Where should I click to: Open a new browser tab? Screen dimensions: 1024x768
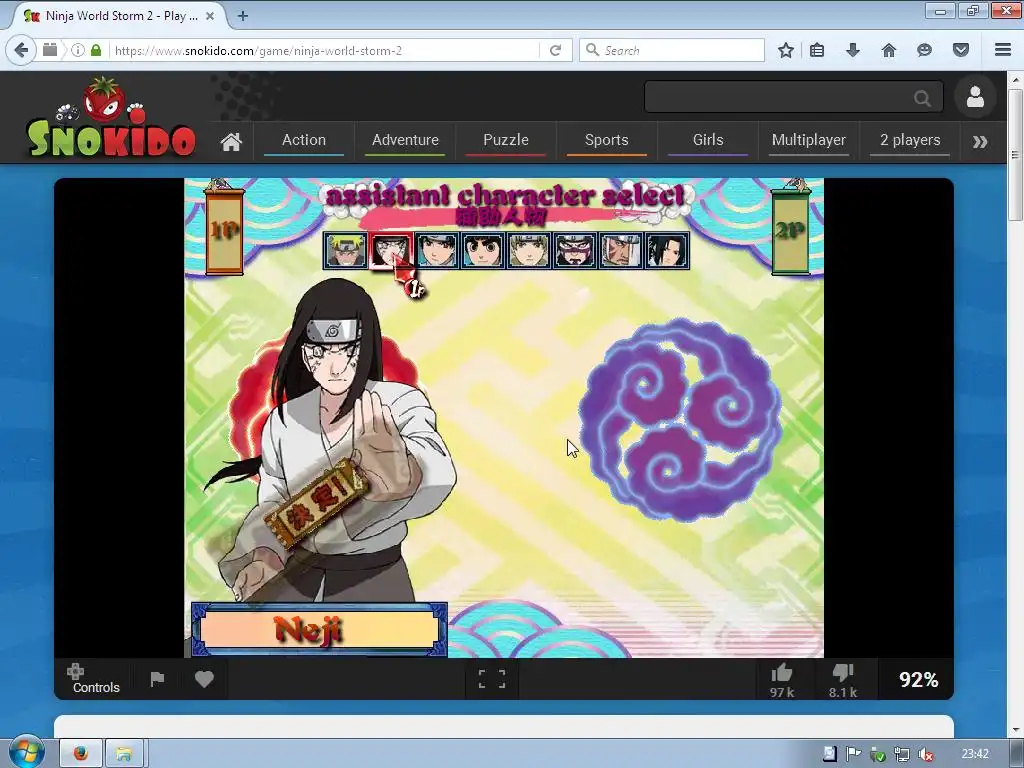(x=242, y=16)
